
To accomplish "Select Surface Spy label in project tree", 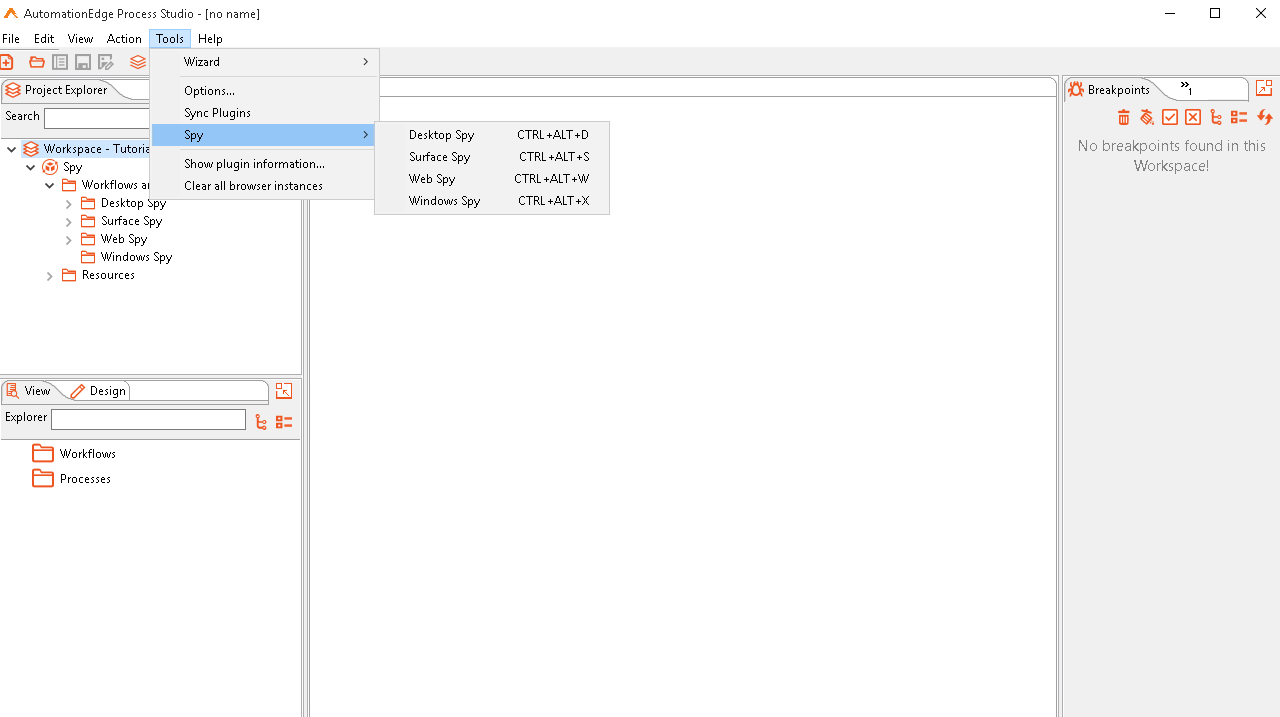I will pos(131,221).
